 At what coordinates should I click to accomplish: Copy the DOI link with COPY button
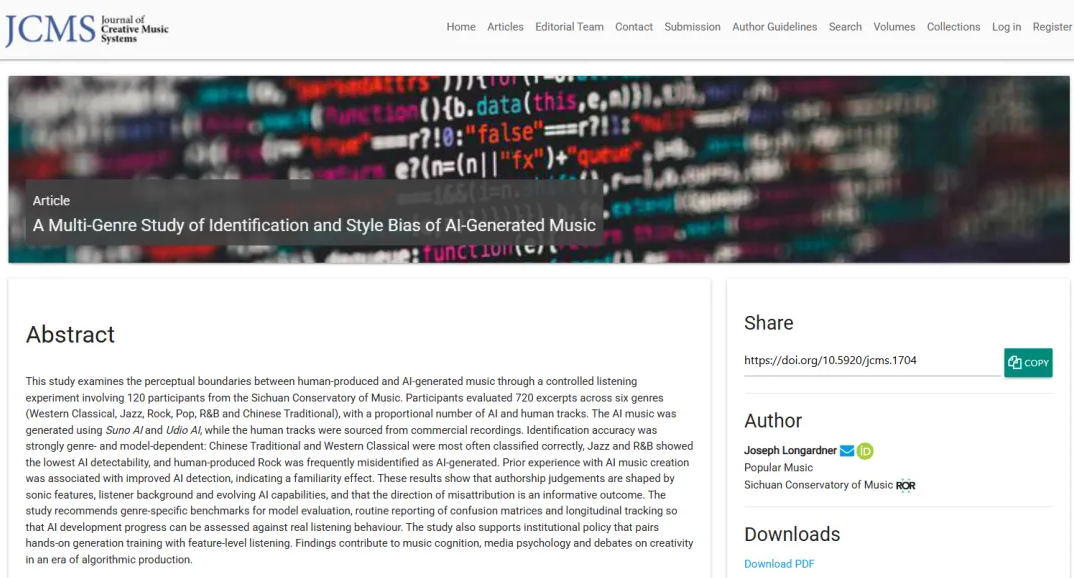pyautogui.click(x=1028, y=362)
